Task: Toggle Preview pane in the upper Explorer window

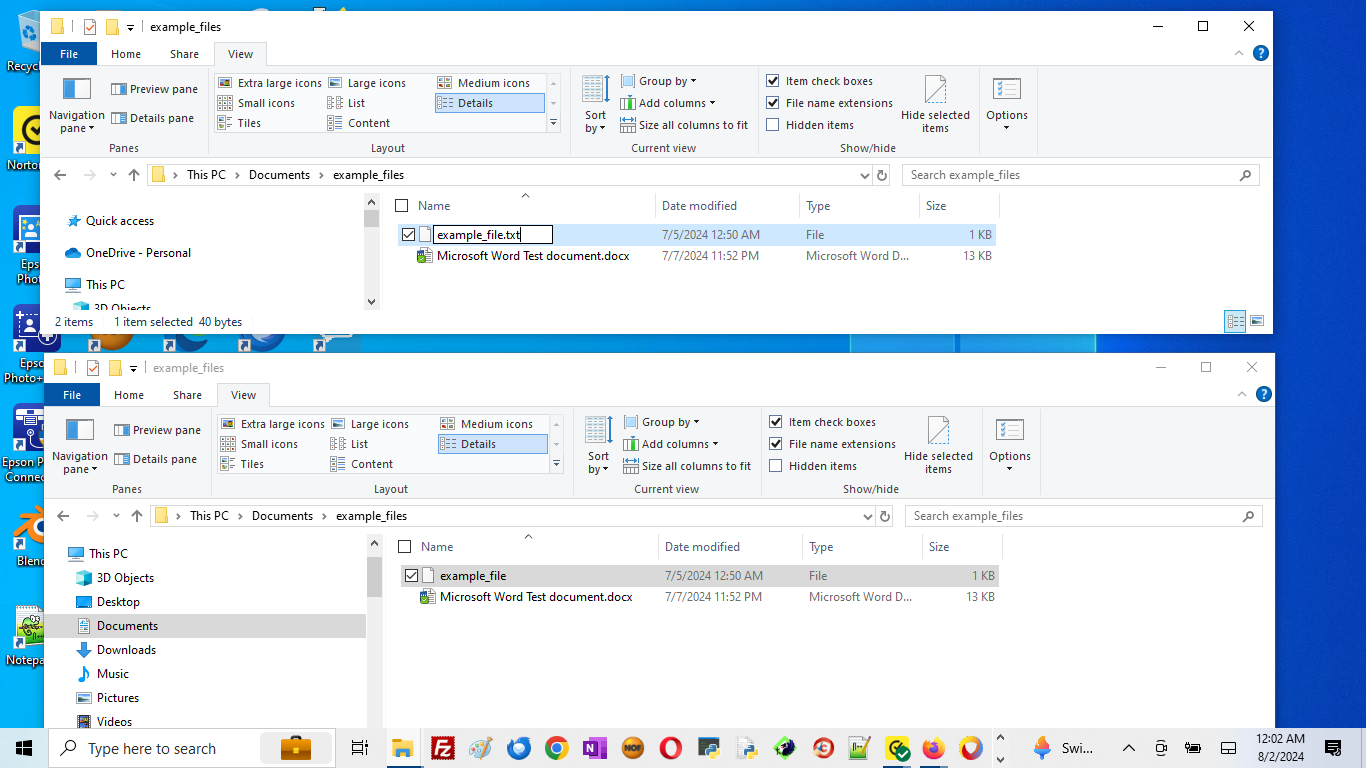Action: coord(154,89)
